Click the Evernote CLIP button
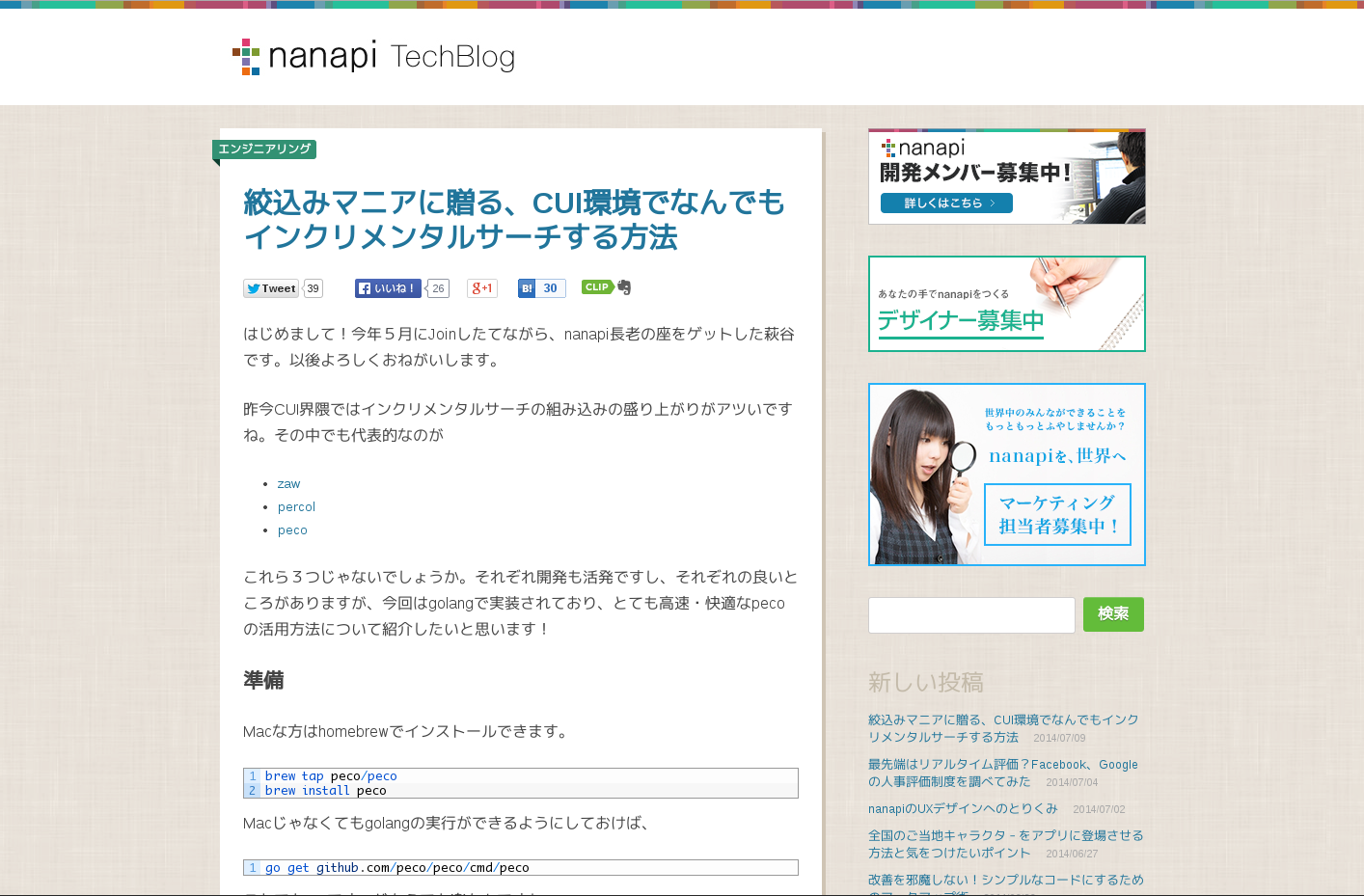Screen dimensions: 1364x896 [x=606, y=287]
